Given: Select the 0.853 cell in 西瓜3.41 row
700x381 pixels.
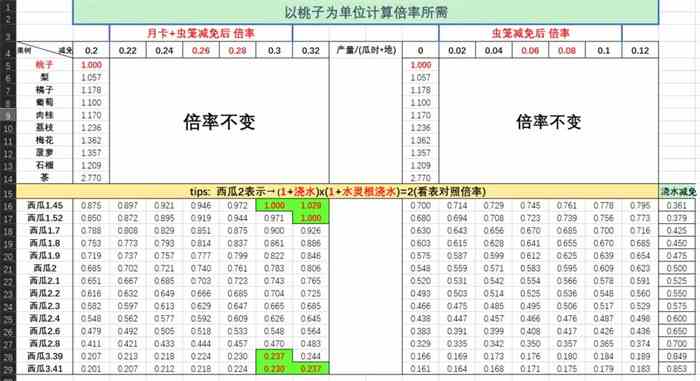Looking at the screenshot, I should click(x=677, y=368).
